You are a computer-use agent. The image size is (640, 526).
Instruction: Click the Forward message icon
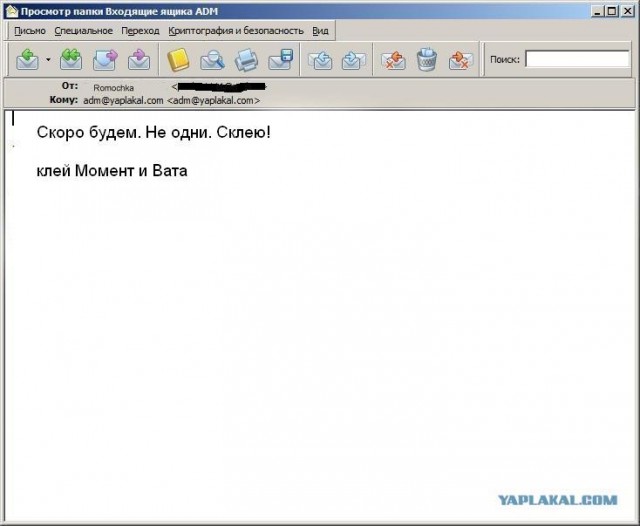(x=105, y=60)
